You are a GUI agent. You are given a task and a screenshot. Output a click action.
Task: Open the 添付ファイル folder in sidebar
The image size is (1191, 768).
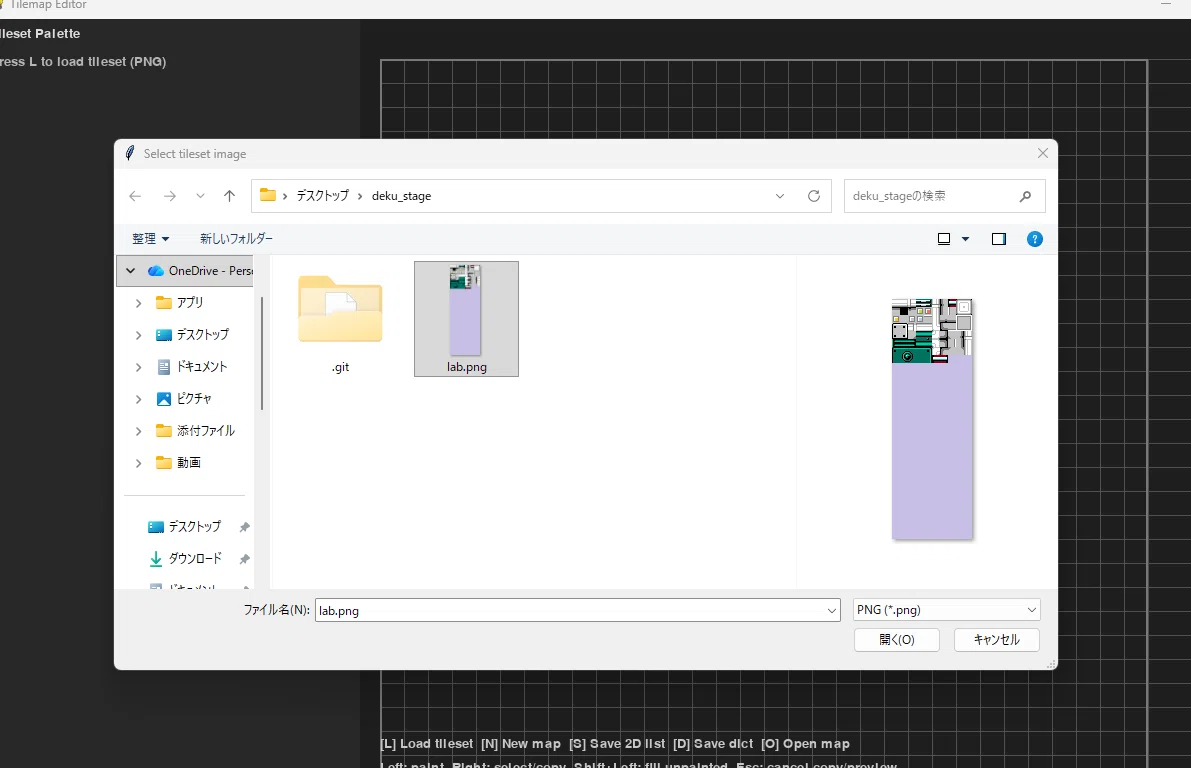click(x=195, y=431)
